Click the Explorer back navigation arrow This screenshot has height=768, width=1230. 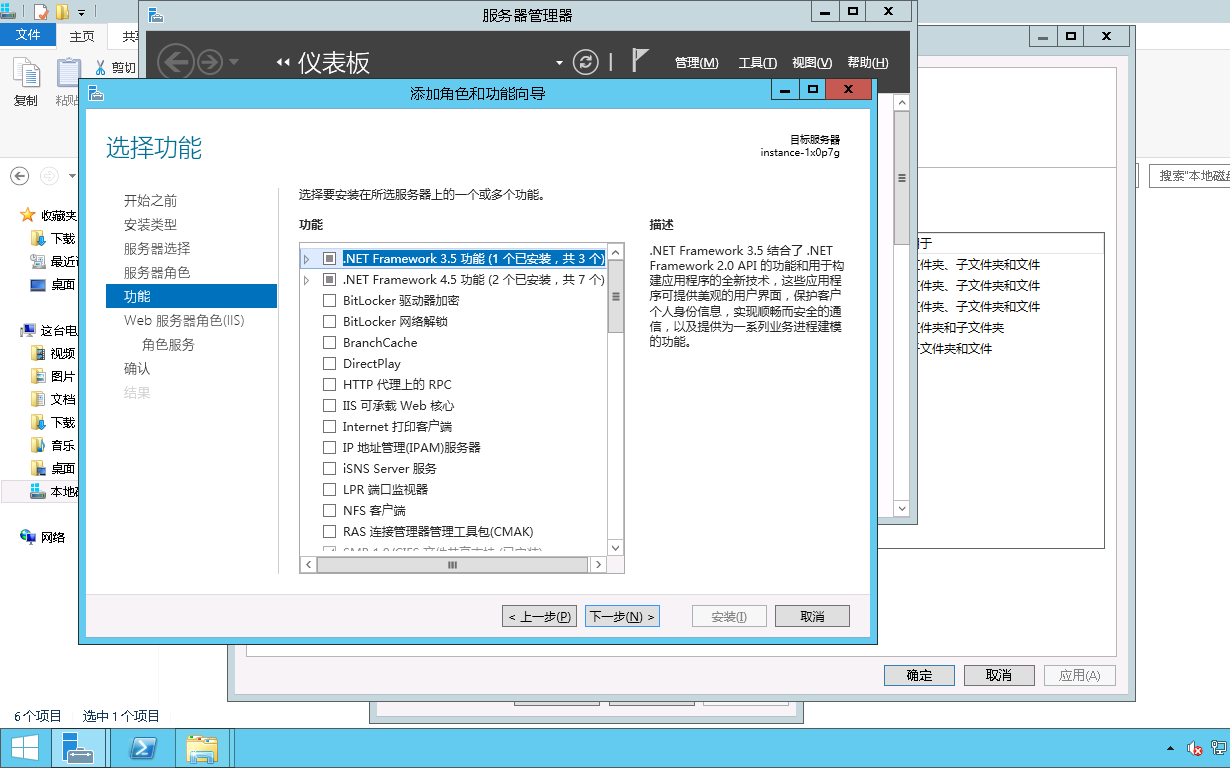[19, 176]
